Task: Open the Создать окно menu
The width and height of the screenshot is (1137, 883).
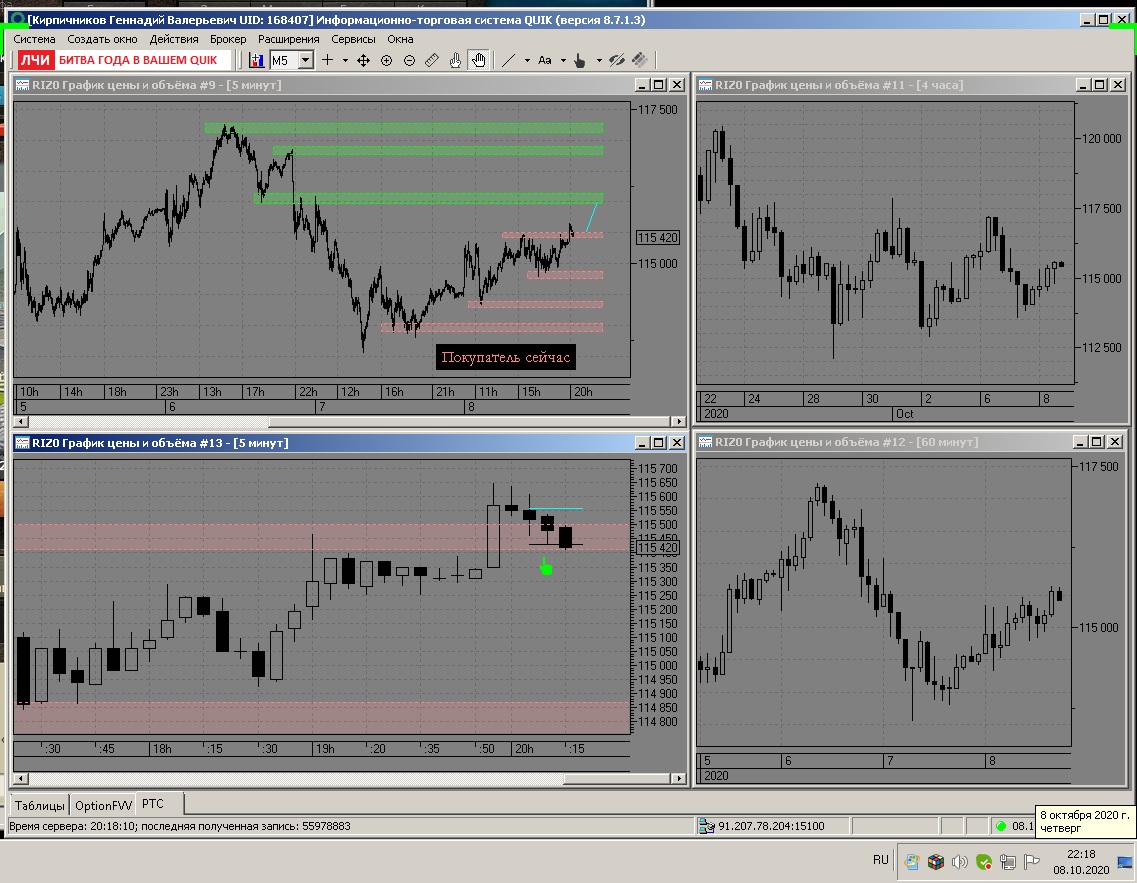Action: [102, 39]
